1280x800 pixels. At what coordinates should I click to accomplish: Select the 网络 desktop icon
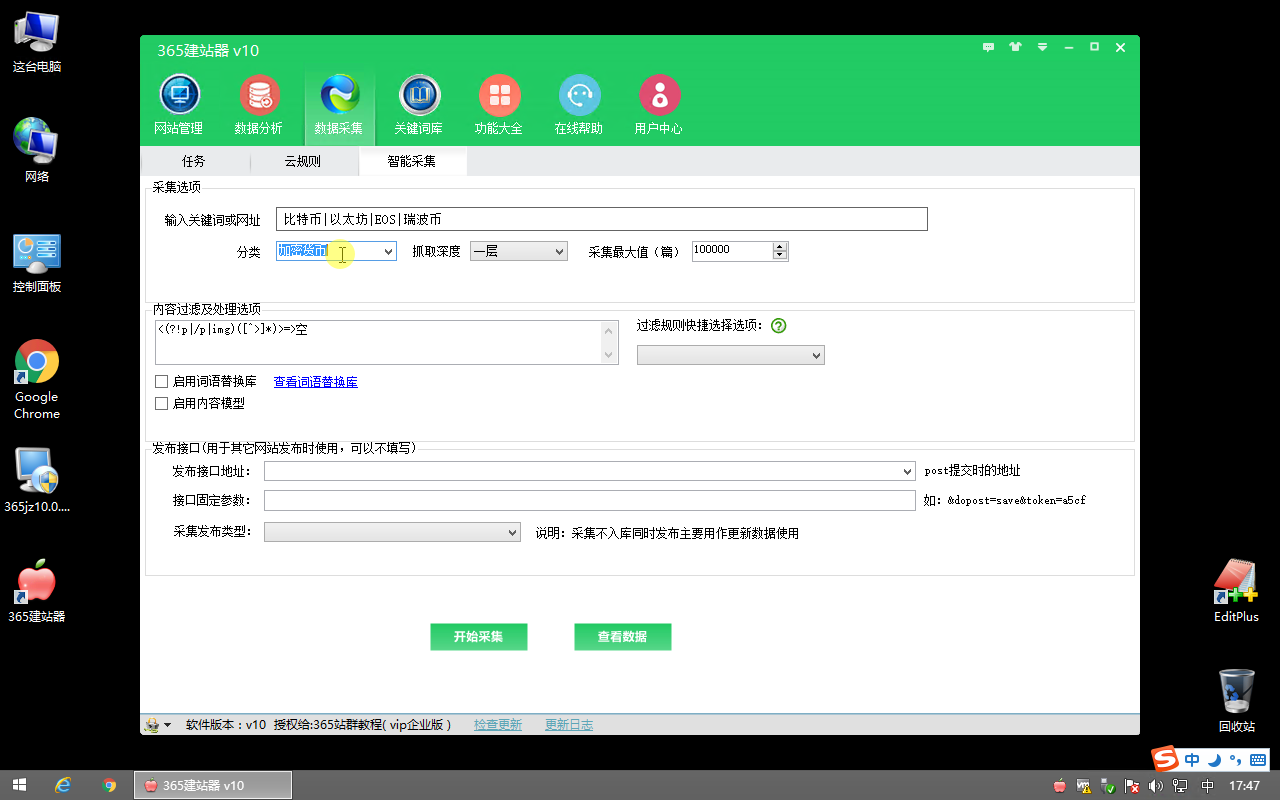37,150
